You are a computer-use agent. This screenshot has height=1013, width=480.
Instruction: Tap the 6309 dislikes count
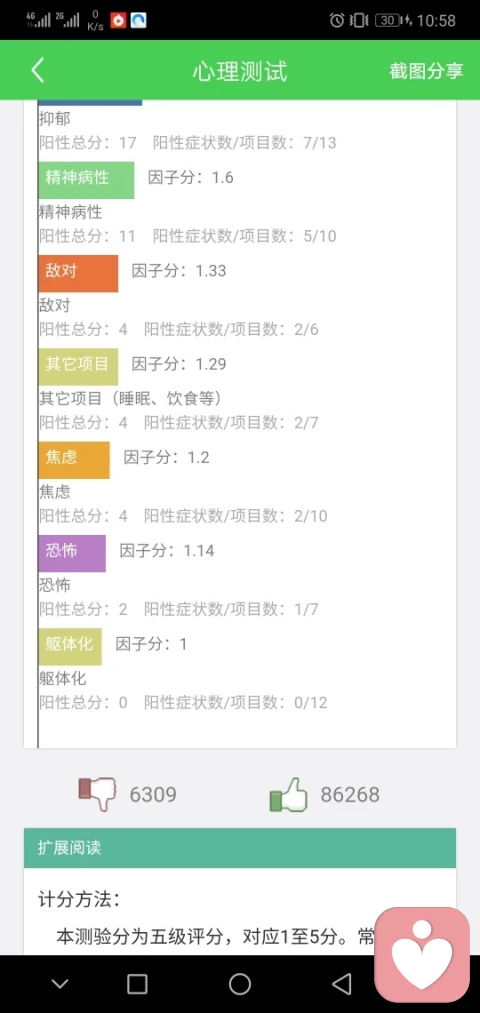pyautogui.click(x=153, y=795)
